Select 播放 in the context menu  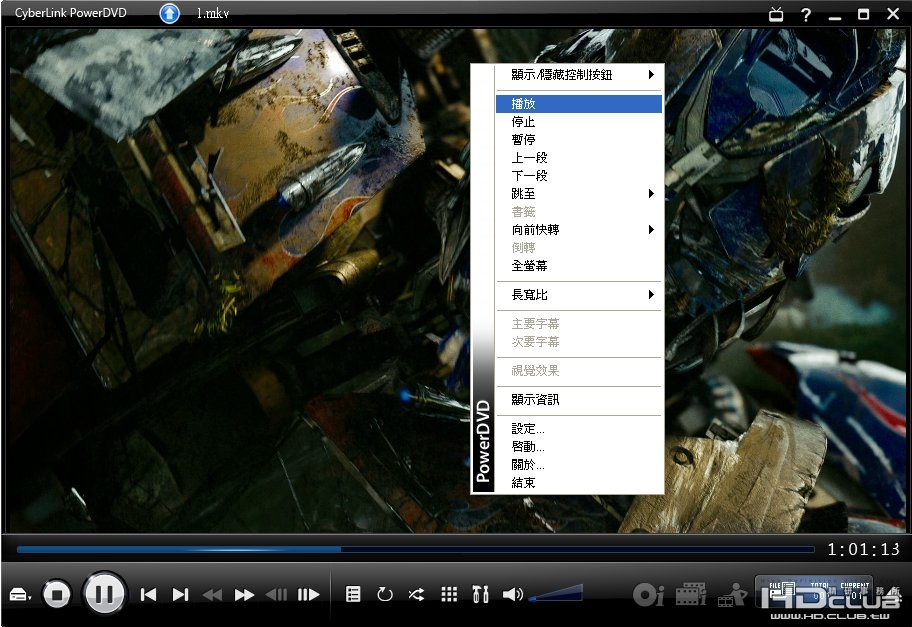(x=579, y=104)
